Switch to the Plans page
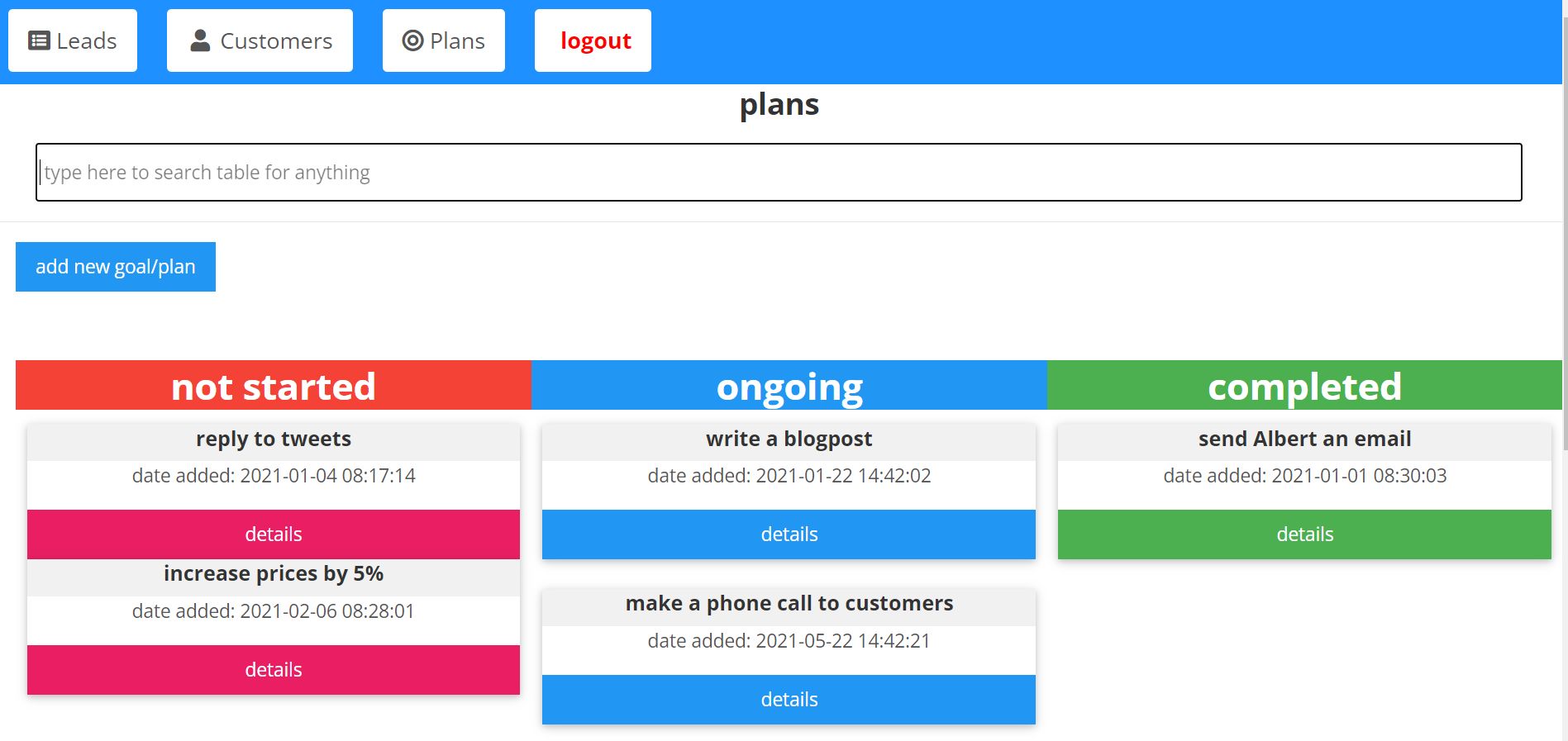 [444, 40]
